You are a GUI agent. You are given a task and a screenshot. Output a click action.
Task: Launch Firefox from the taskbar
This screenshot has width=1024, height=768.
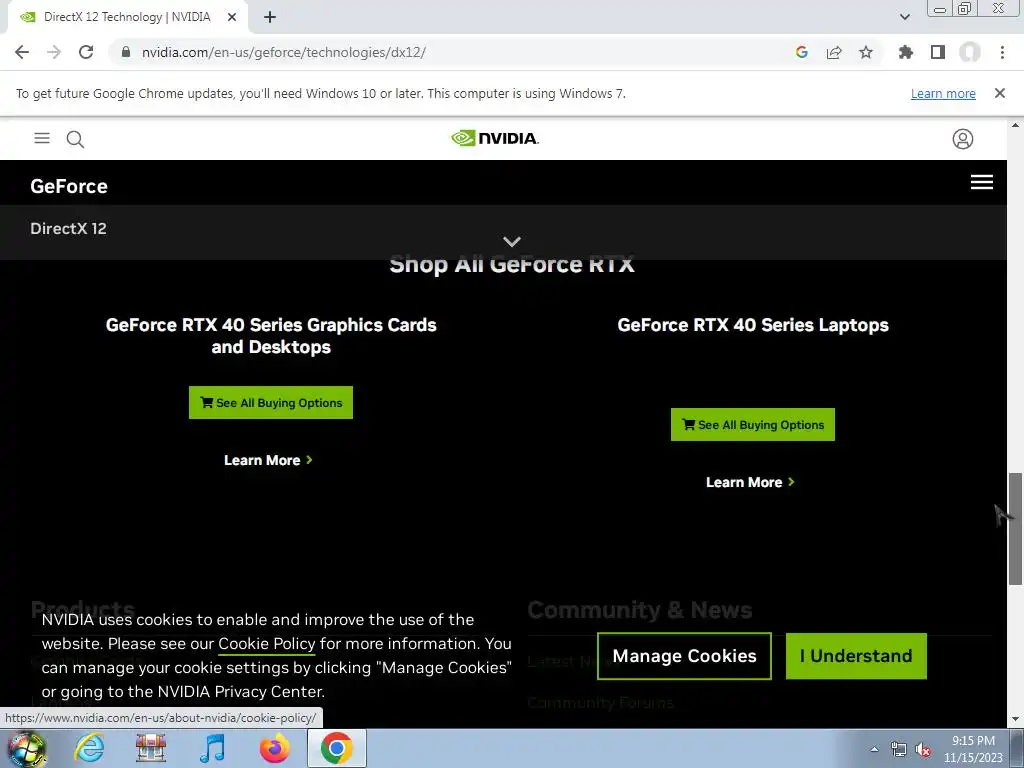coord(274,748)
